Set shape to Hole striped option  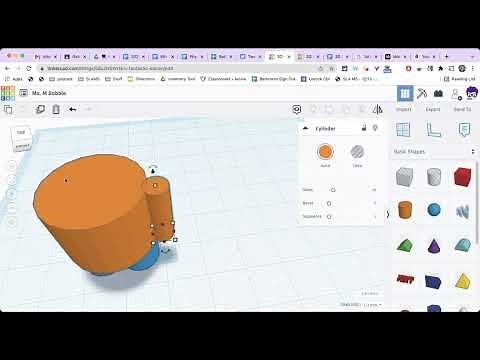357,152
